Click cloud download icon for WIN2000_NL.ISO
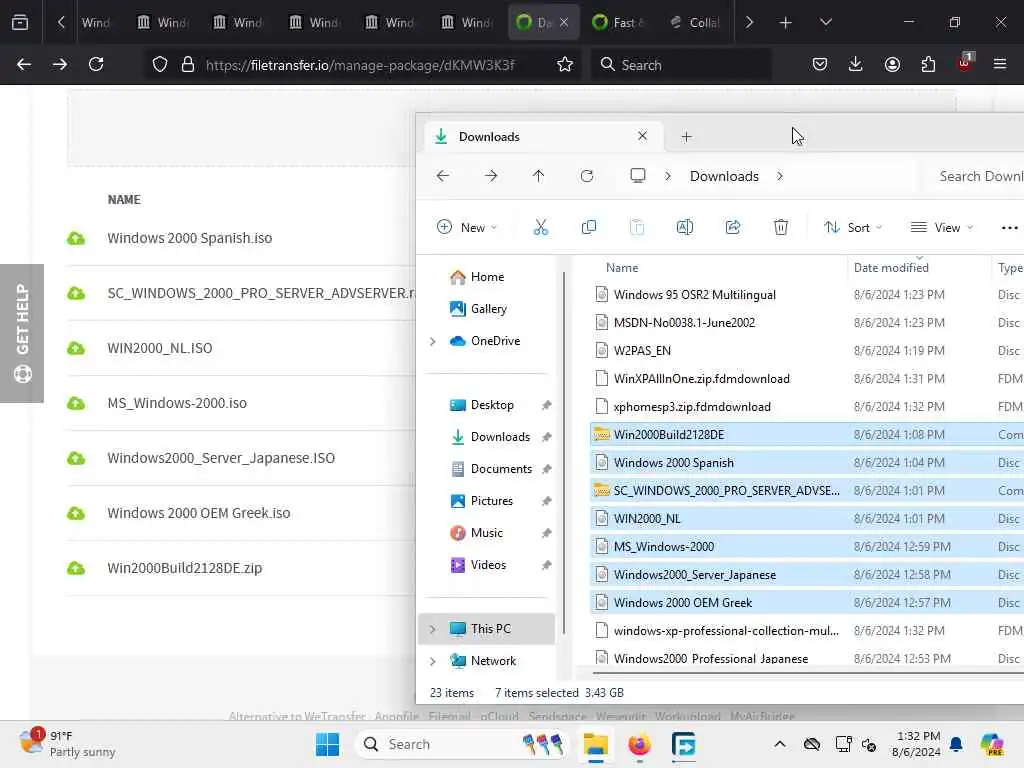The width and height of the screenshot is (1024, 768). (76, 348)
